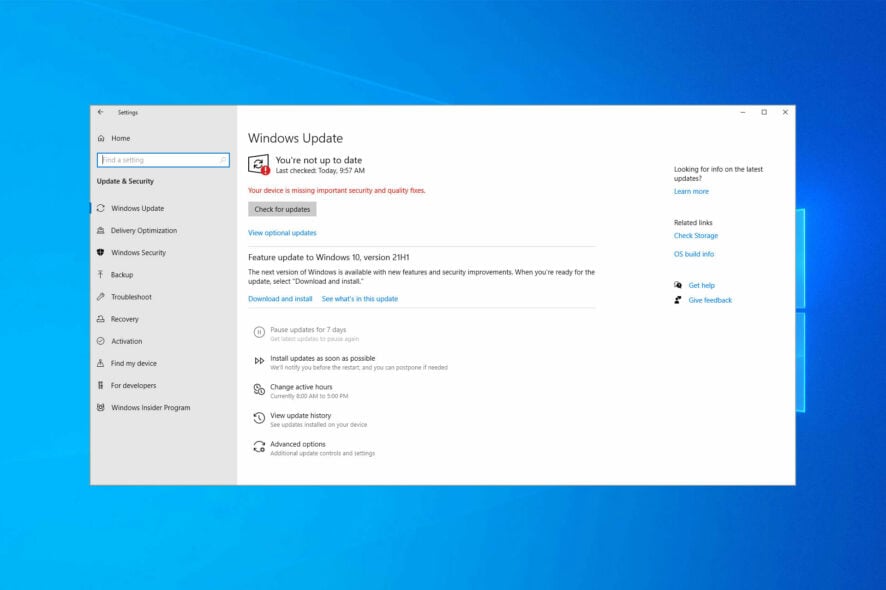Screen dimensions: 886x590
Task: Click the Check for updates button
Action: click(282, 209)
